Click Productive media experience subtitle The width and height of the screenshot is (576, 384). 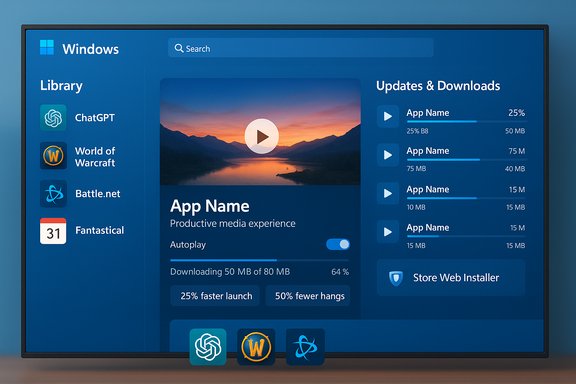[233, 223]
